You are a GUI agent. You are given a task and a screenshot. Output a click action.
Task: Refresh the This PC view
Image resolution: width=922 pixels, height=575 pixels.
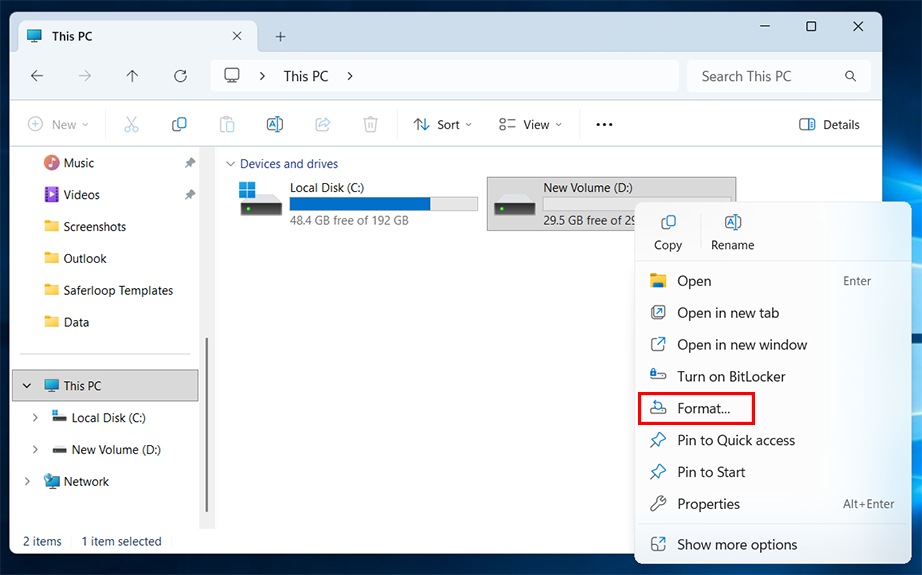click(x=181, y=76)
